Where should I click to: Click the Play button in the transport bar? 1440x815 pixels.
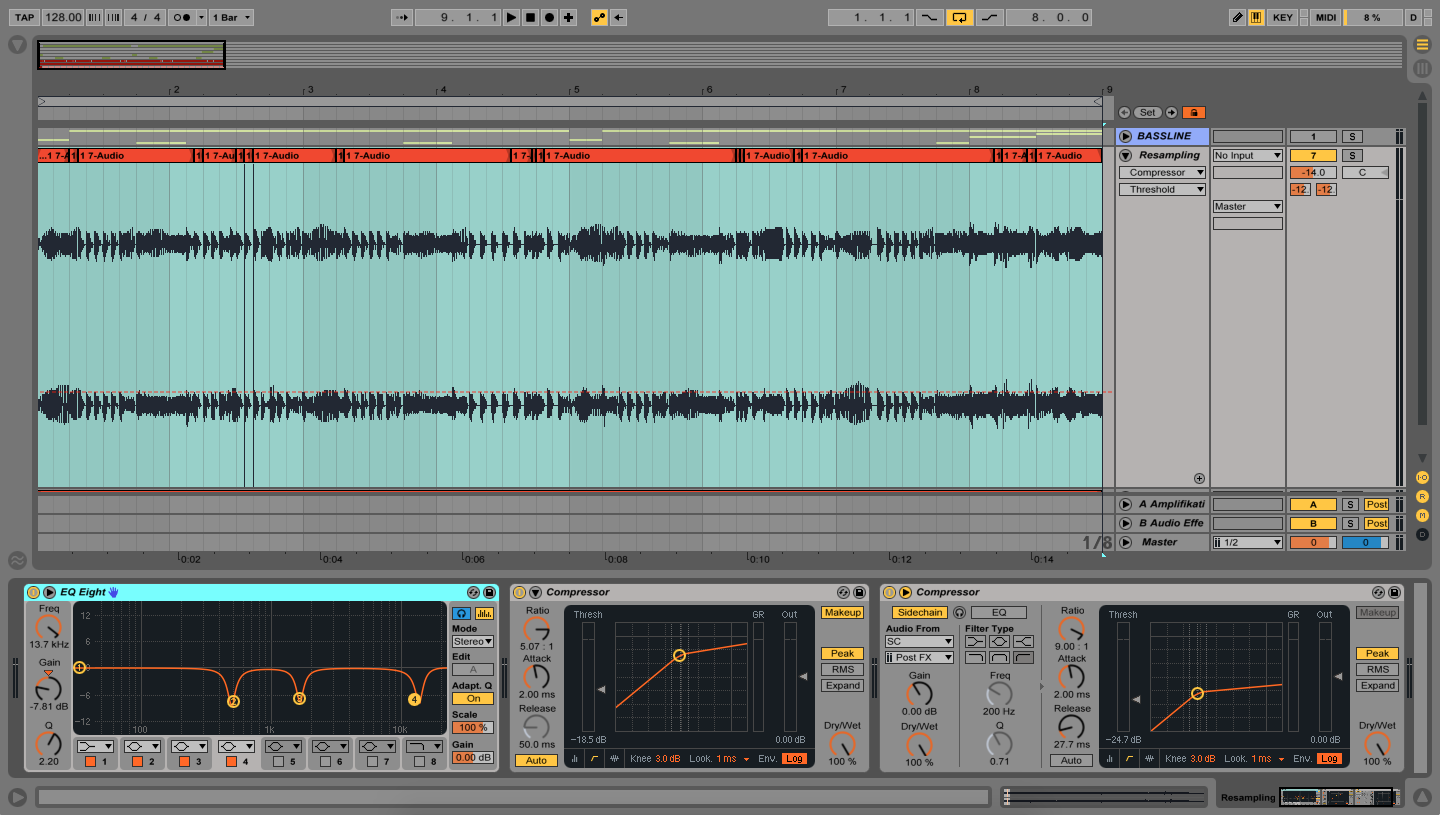pos(511,17)
